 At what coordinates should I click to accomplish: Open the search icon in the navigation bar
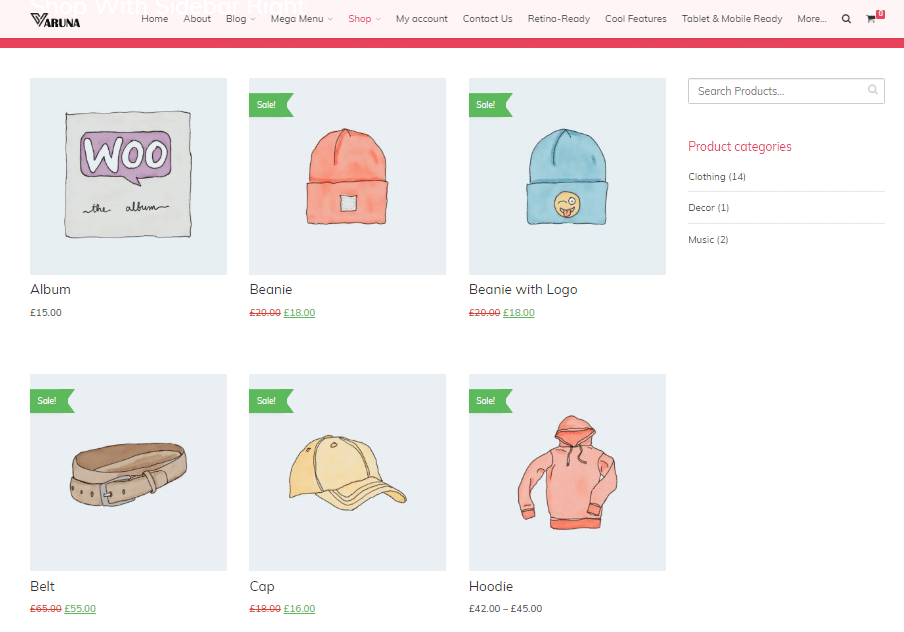pyautogui.click(x=846, y=18)
